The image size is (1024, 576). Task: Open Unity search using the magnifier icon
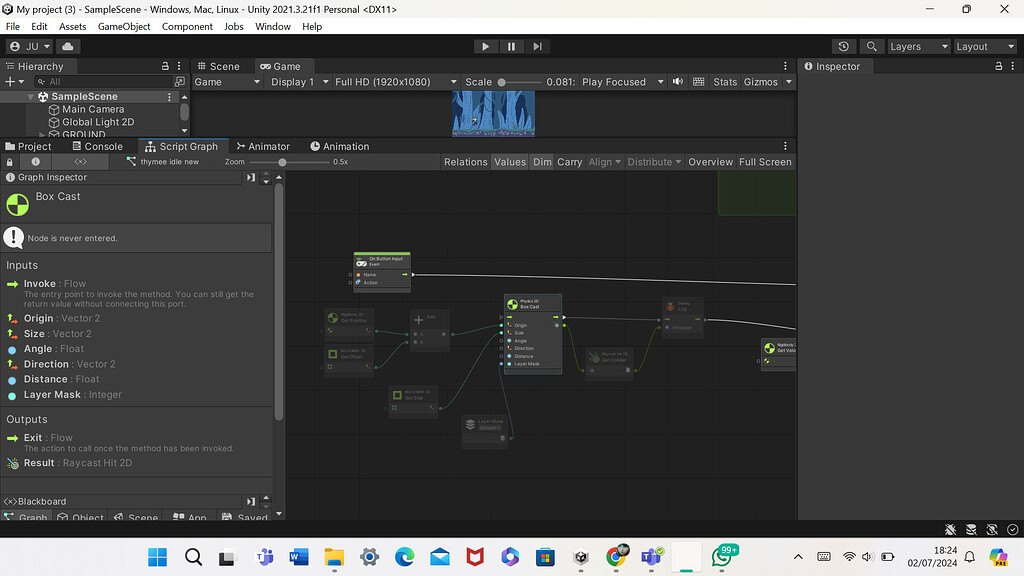tap(871, 46)
